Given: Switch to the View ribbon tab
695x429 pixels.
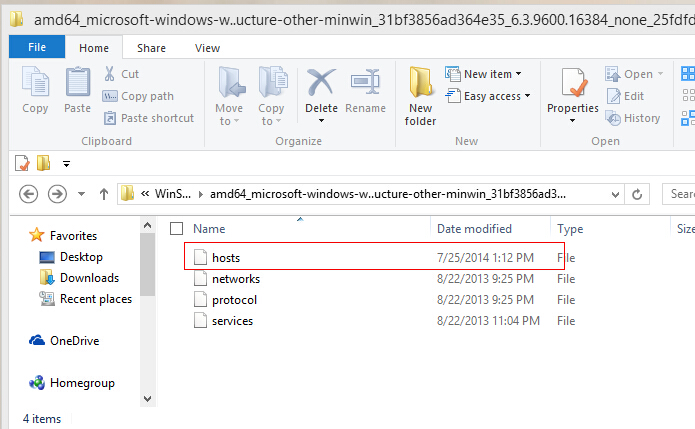Looking at the screenshot, I should (x=207, y=48).
